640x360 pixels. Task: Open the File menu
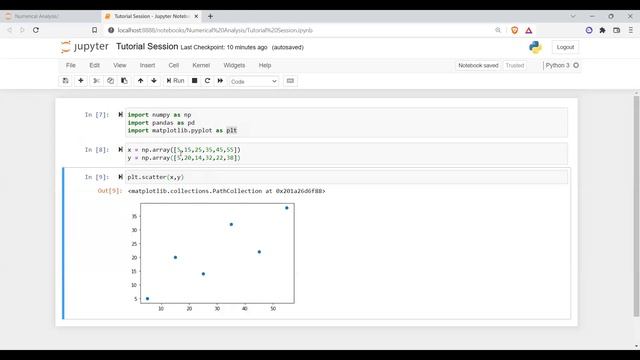tap(71, 65)
